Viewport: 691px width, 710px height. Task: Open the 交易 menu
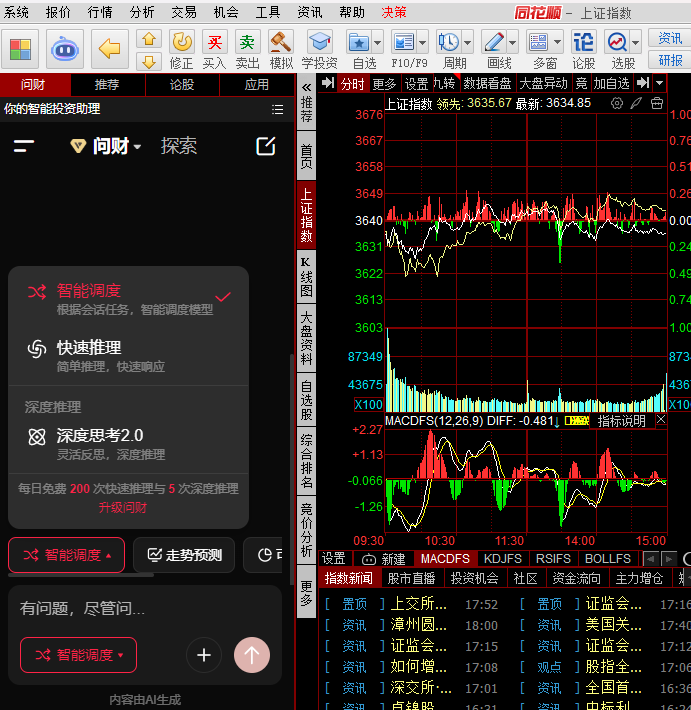click(x=183, y=12)
